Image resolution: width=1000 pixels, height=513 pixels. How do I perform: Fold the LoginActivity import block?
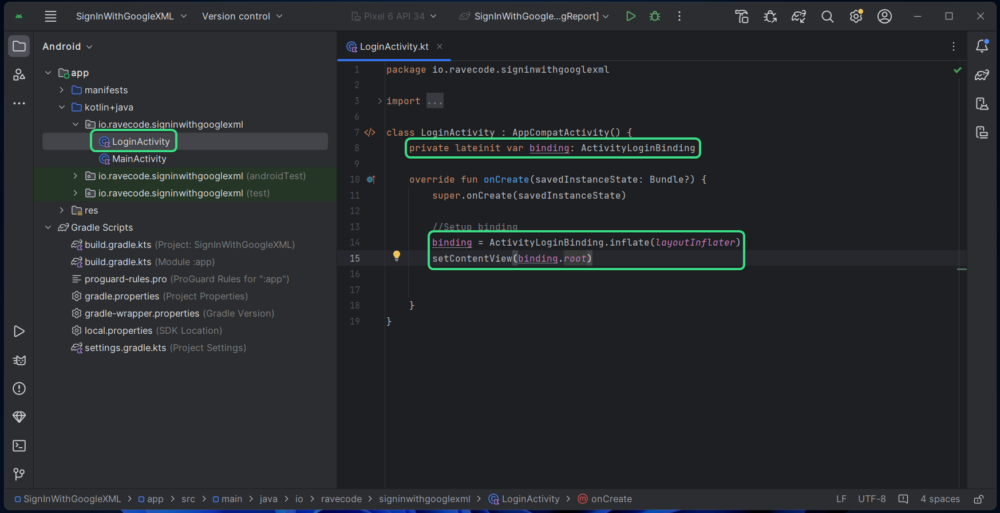(x=380, y=101)
